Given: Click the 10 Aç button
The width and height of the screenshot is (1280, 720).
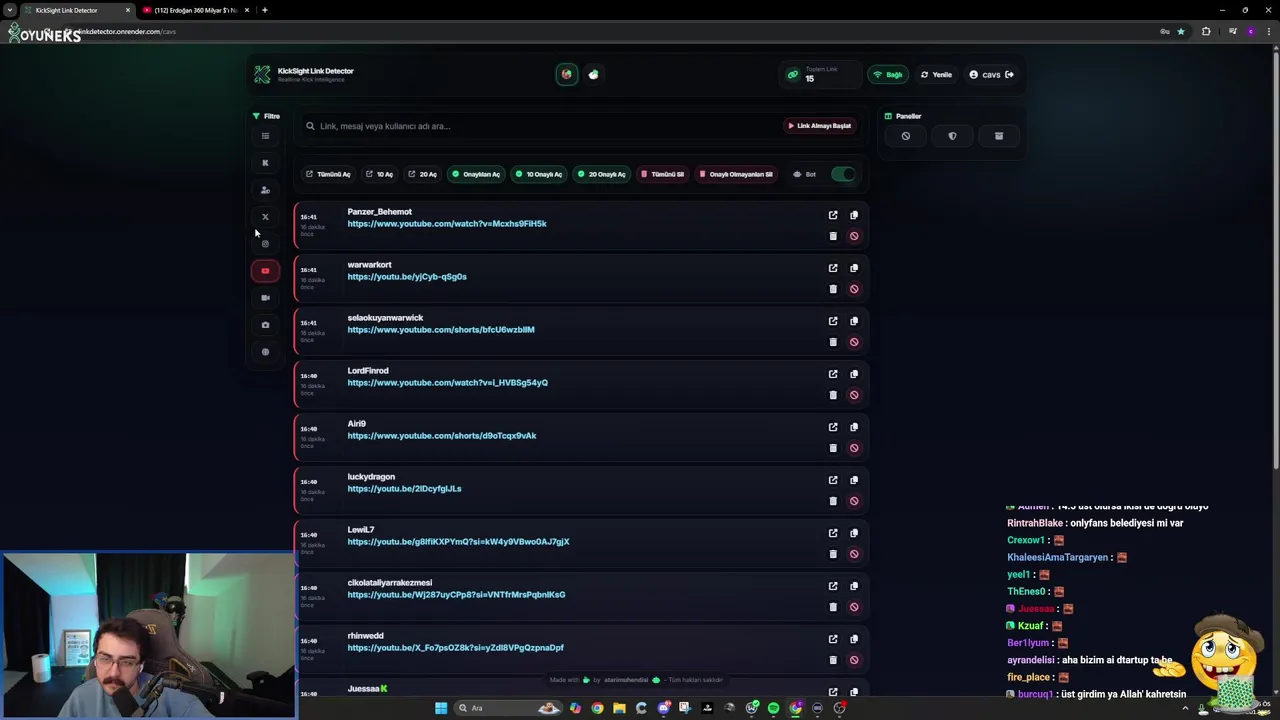Looking at the screenshot, I should pos(379,174).
